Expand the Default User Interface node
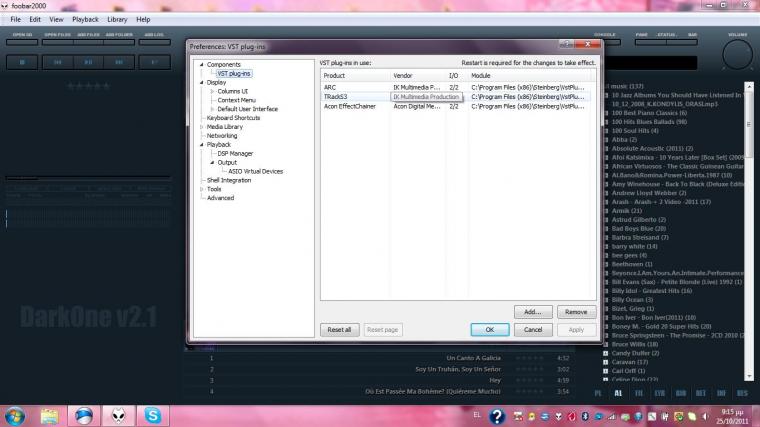Viewport: 760px width, 427px height. pyautogui.click(x=212, y=109)
